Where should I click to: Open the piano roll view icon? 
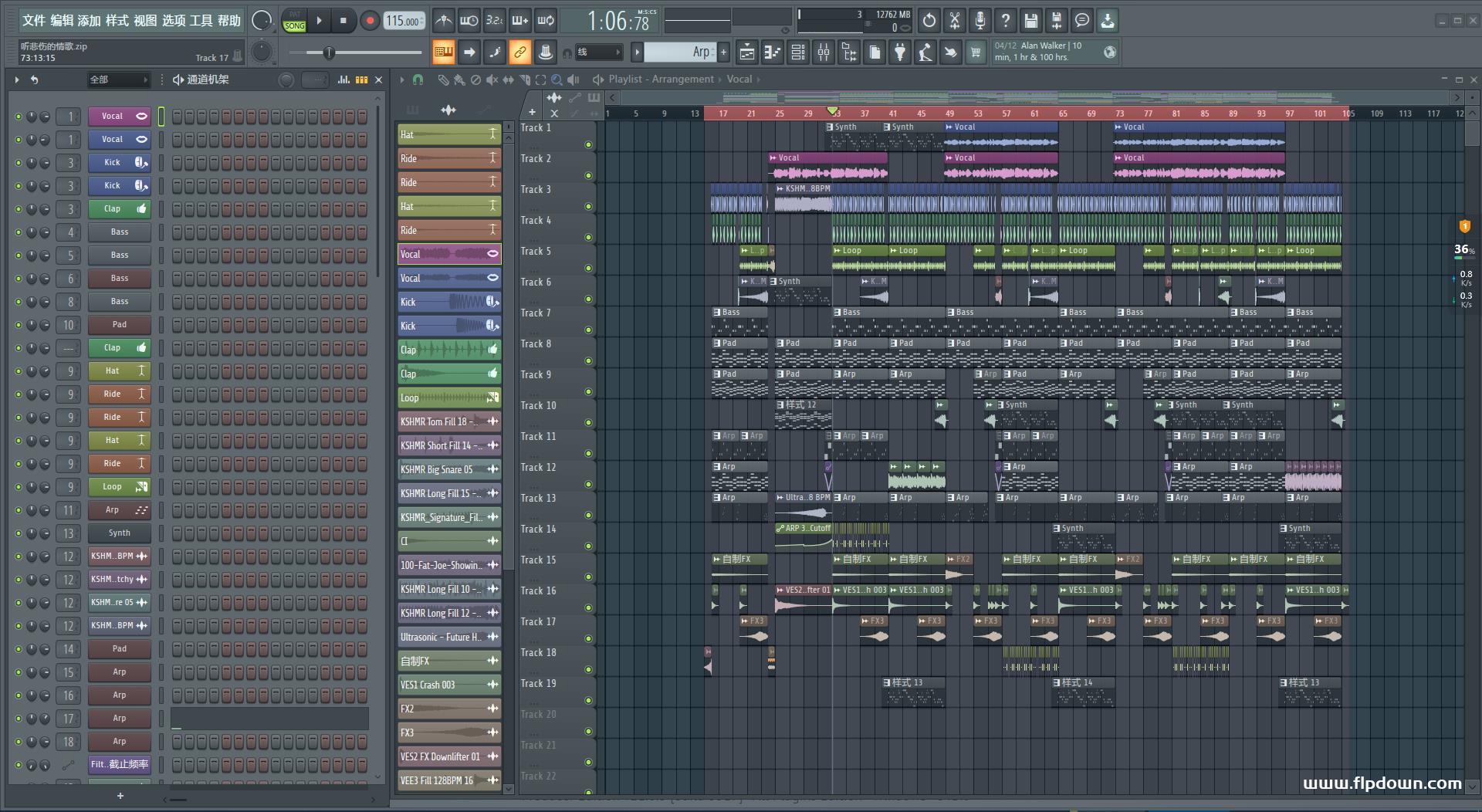pos(773,52)
